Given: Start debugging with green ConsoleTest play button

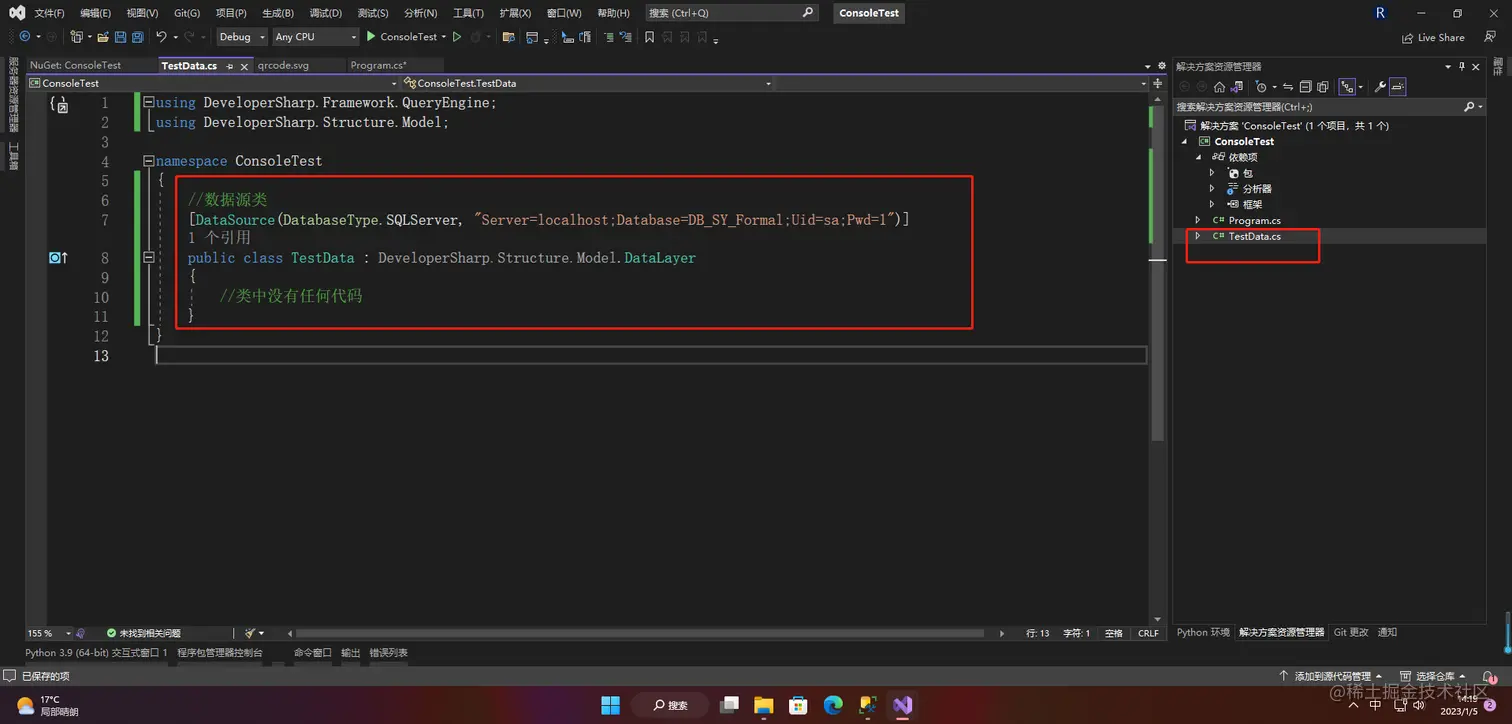Looking at the screenshot, I should (405, 37).
